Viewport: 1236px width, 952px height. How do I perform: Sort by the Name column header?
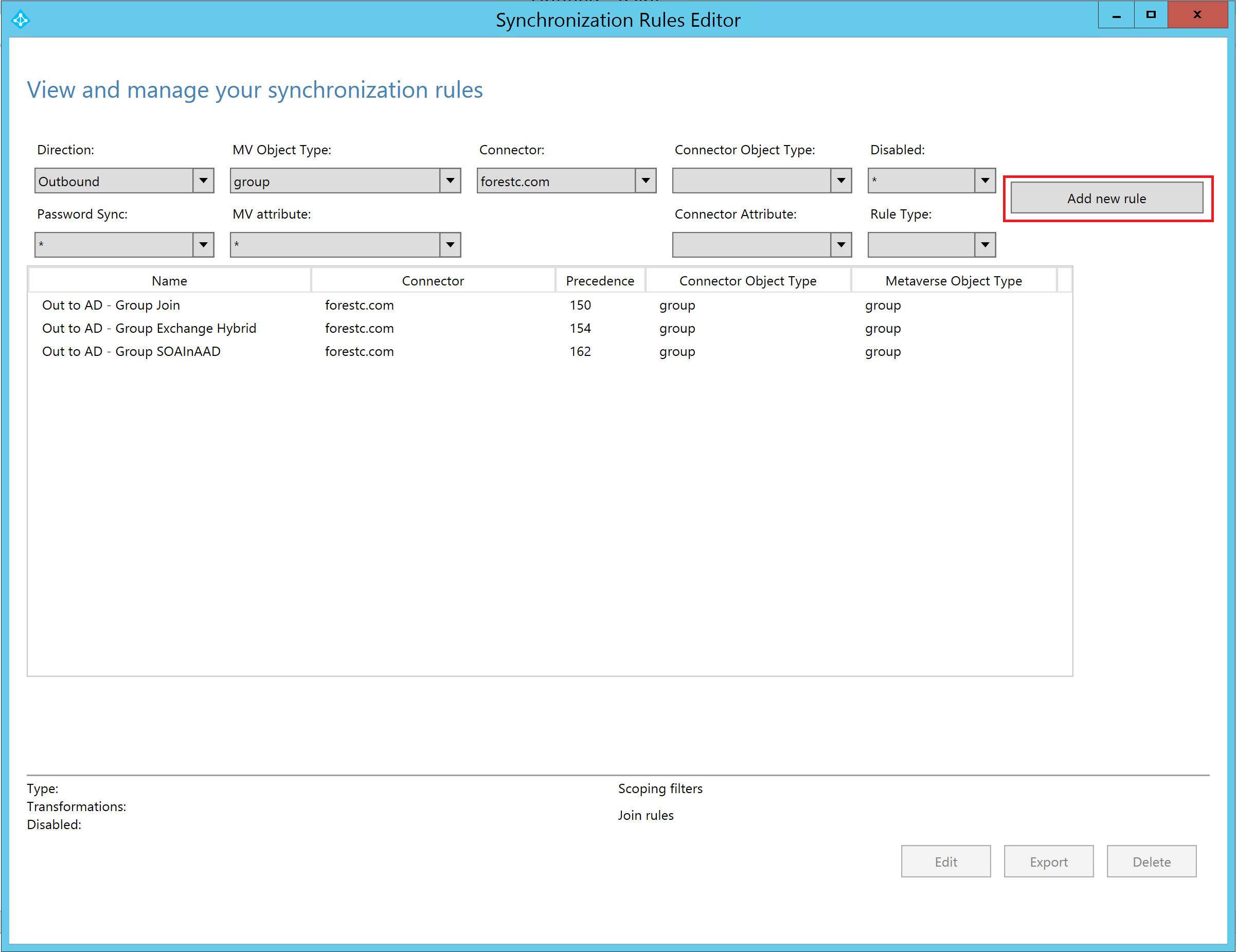(169, 281)
